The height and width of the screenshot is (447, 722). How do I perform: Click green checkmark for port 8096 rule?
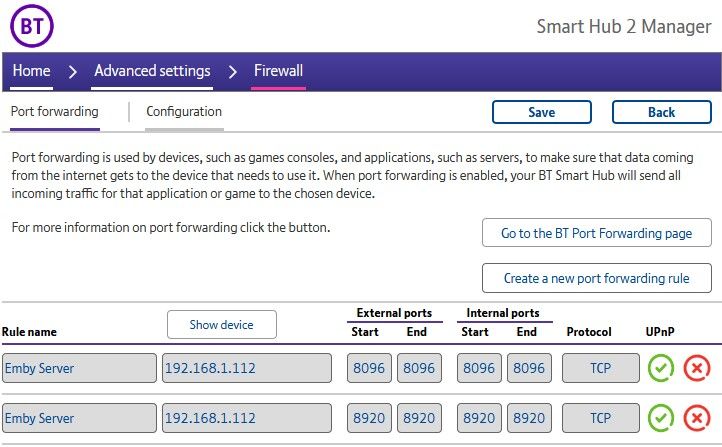pyautogui.click(x=660, y=368)
